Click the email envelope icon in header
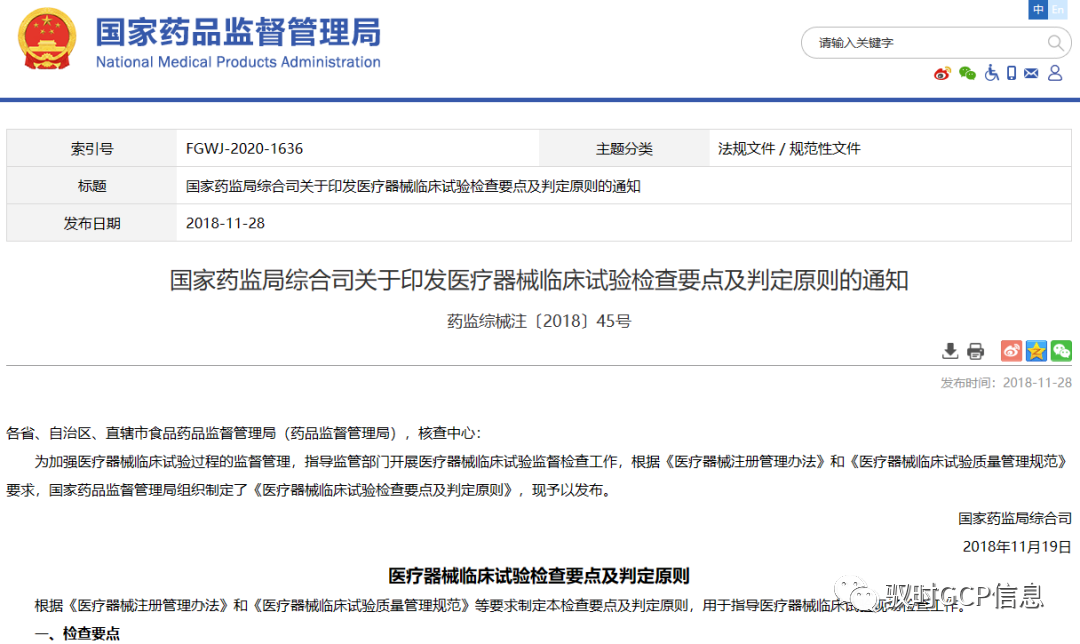1080x644 pixels. point(1032,73)
